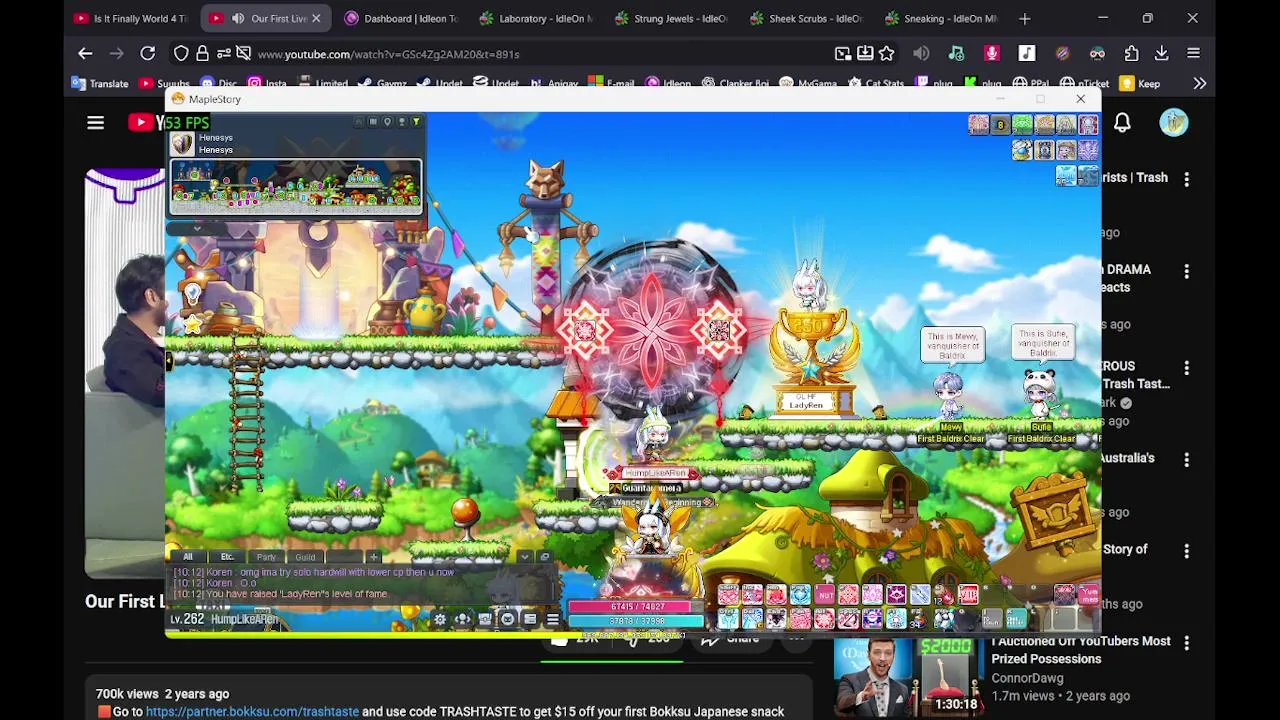Close the Our First Live browser tab
The width and height of the screenshot is (1280, 720).
click(x=316, y=18)
